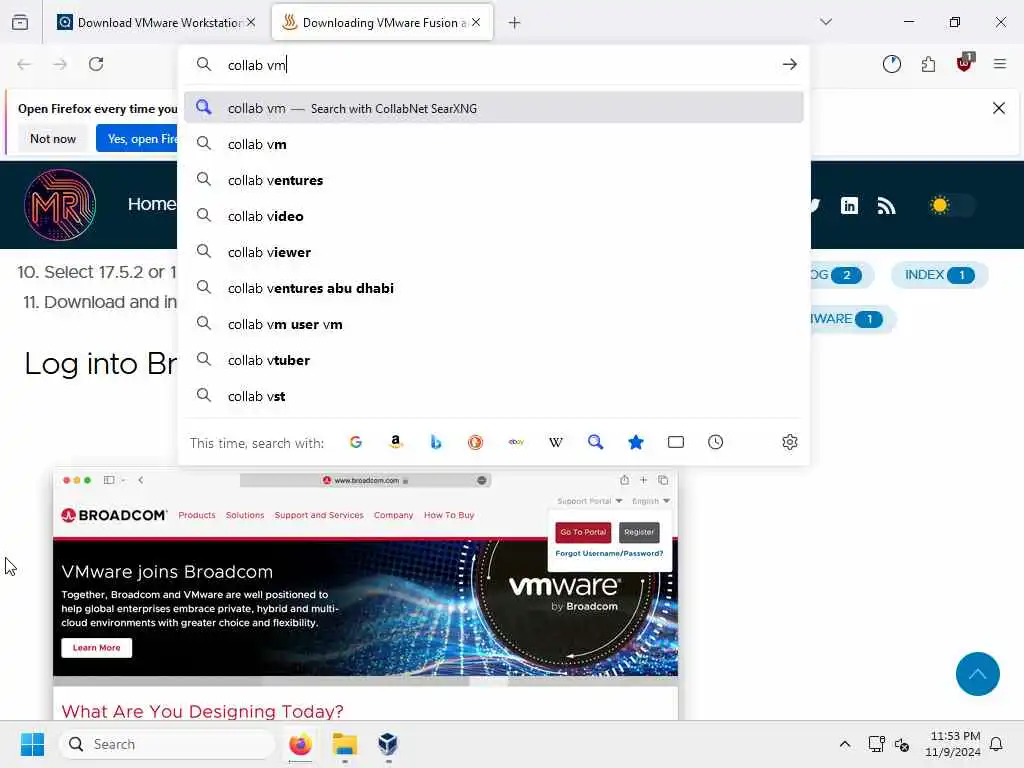
Task: Go back to previous page
Action: (x=24, y=64)
